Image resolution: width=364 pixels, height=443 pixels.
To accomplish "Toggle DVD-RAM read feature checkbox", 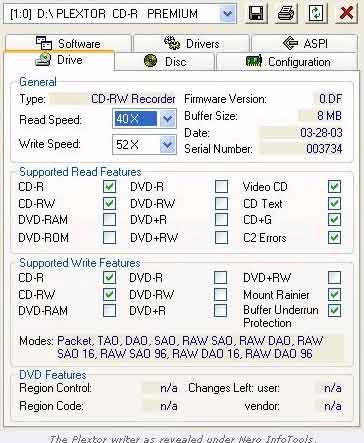I will [109, 220].
